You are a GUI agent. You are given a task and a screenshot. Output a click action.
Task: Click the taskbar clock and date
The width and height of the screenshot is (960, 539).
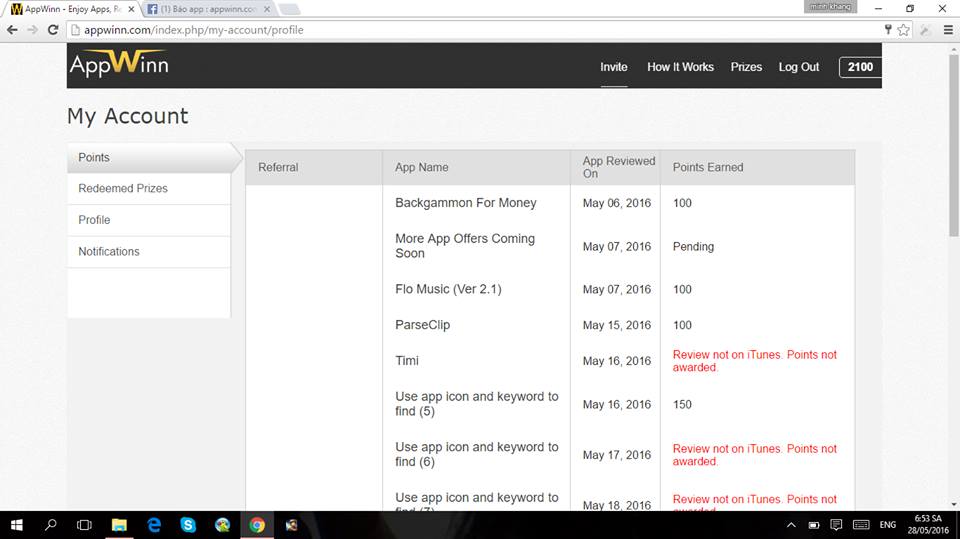click(928, 525)
